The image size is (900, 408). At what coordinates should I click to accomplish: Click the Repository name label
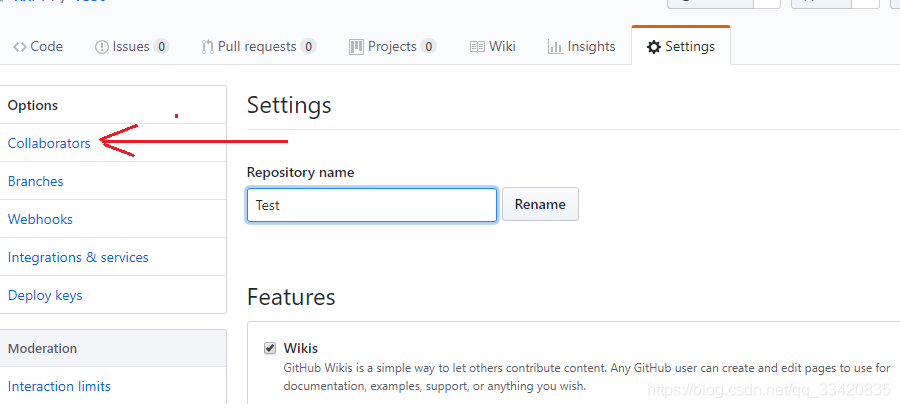pos(300,172)
